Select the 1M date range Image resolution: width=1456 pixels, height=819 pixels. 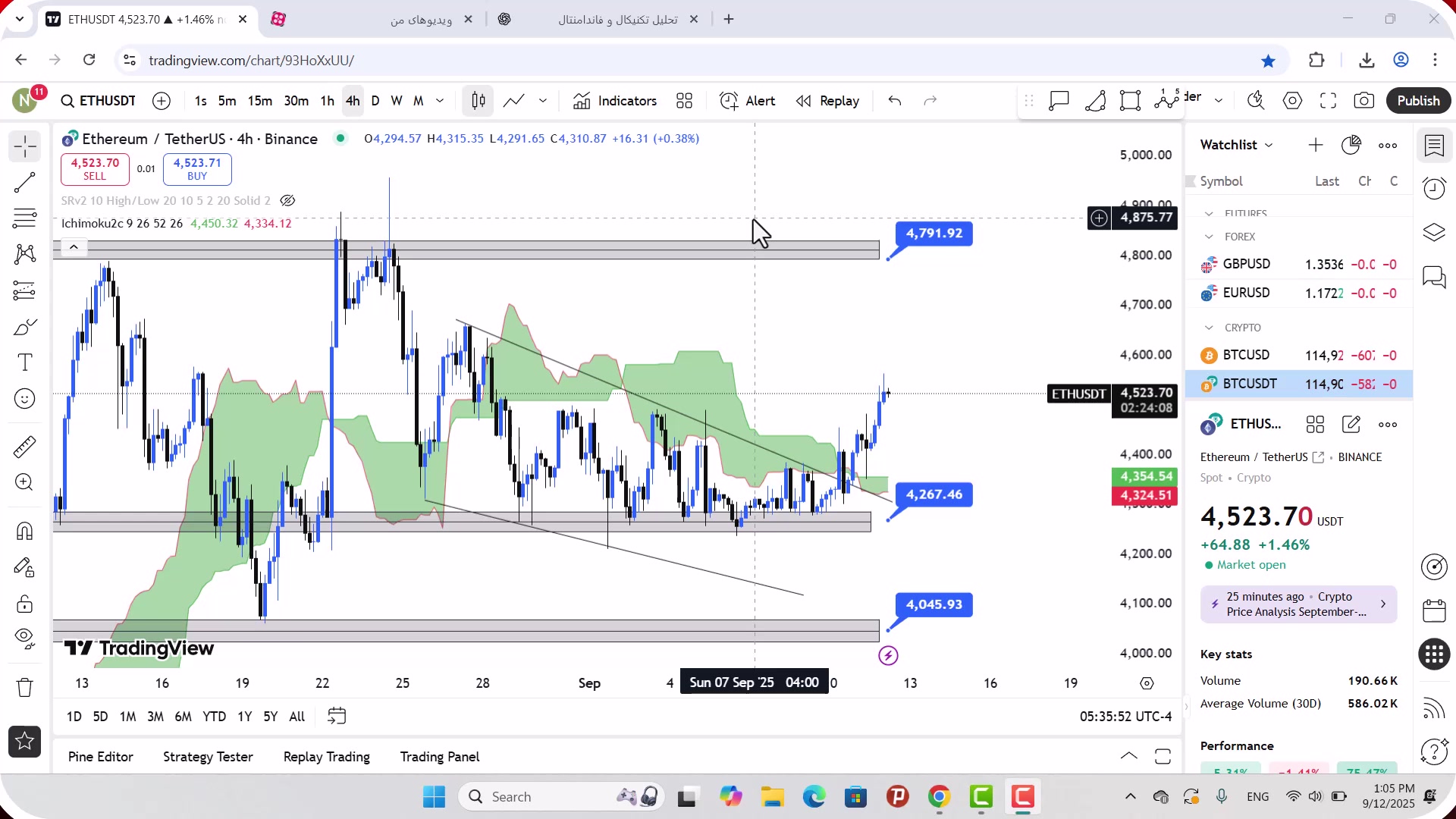coord(127,717)
